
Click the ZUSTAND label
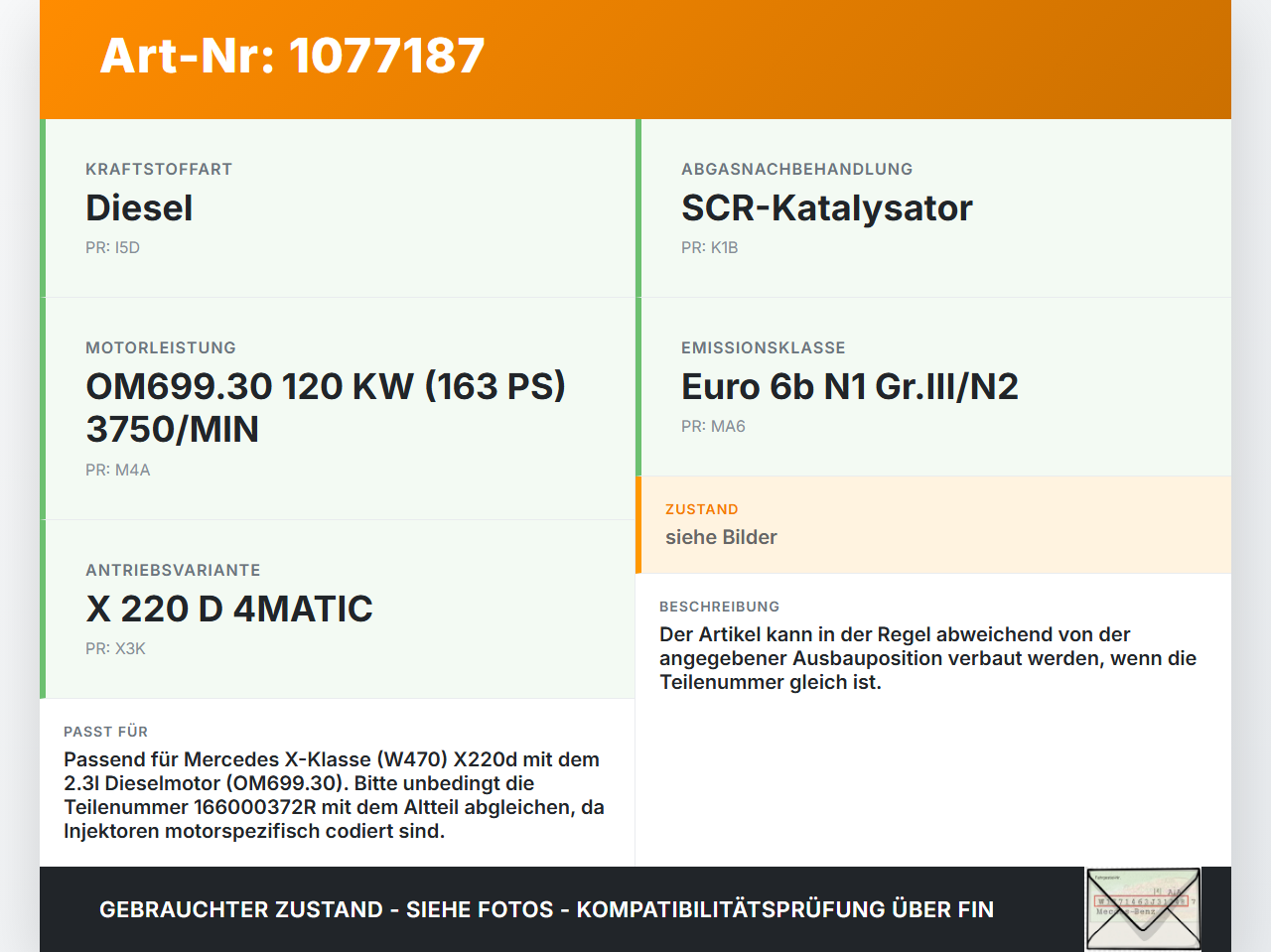pyautogui.click(x=701, y=509)
